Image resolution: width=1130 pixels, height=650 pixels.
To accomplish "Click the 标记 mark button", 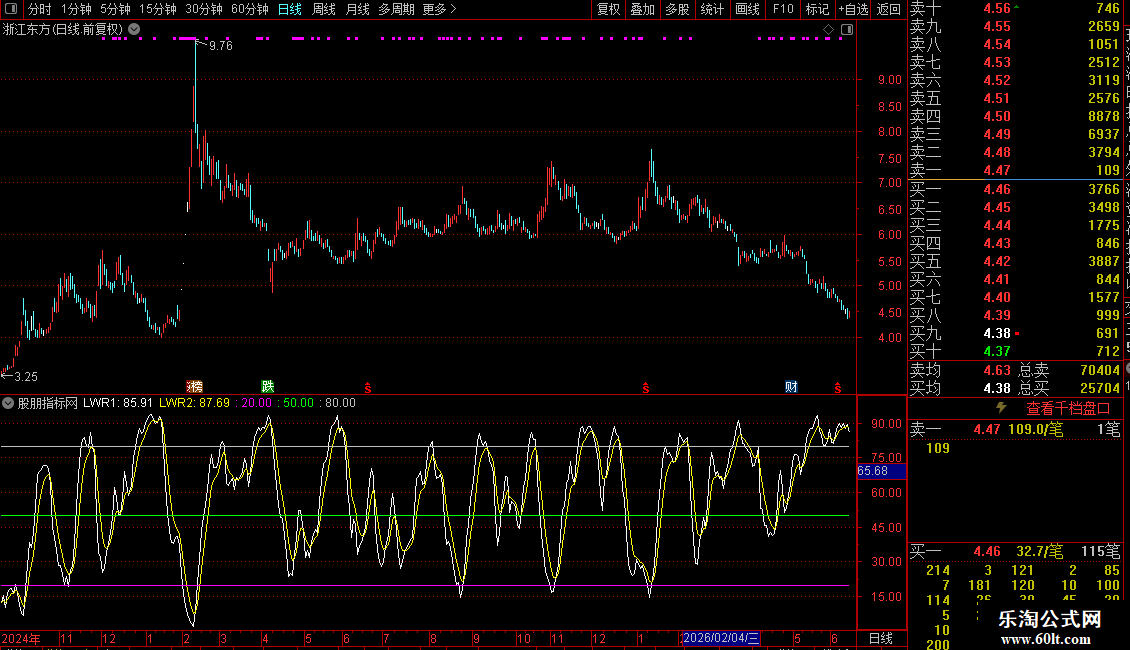I will click(817, 9).
